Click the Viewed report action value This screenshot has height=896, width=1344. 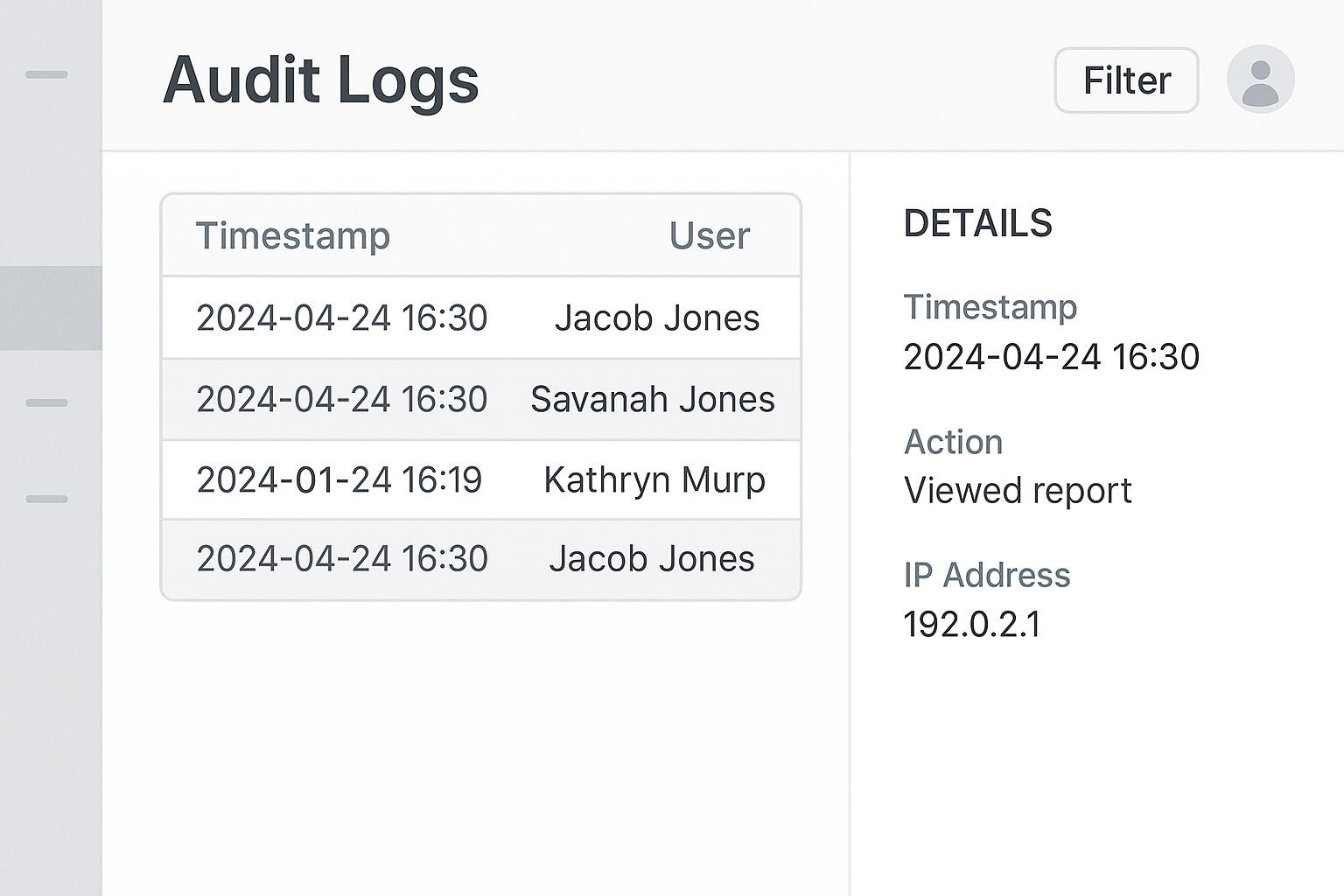[x=1017, y=491]
